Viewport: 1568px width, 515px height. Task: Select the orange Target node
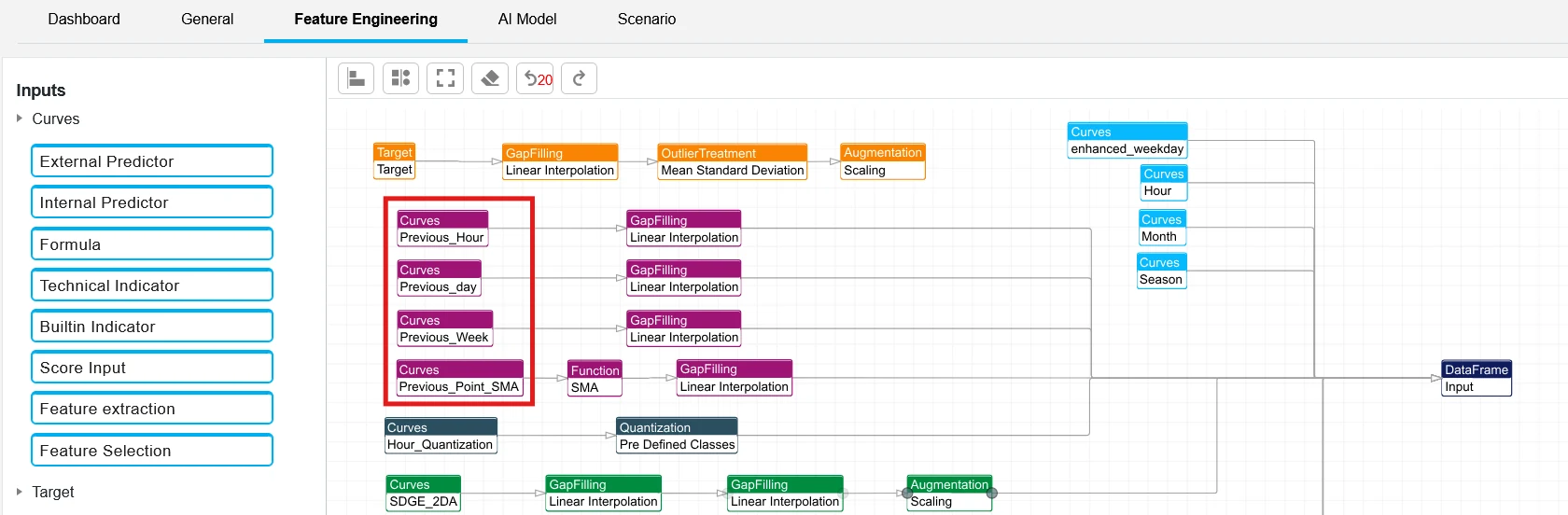[395, 161]
